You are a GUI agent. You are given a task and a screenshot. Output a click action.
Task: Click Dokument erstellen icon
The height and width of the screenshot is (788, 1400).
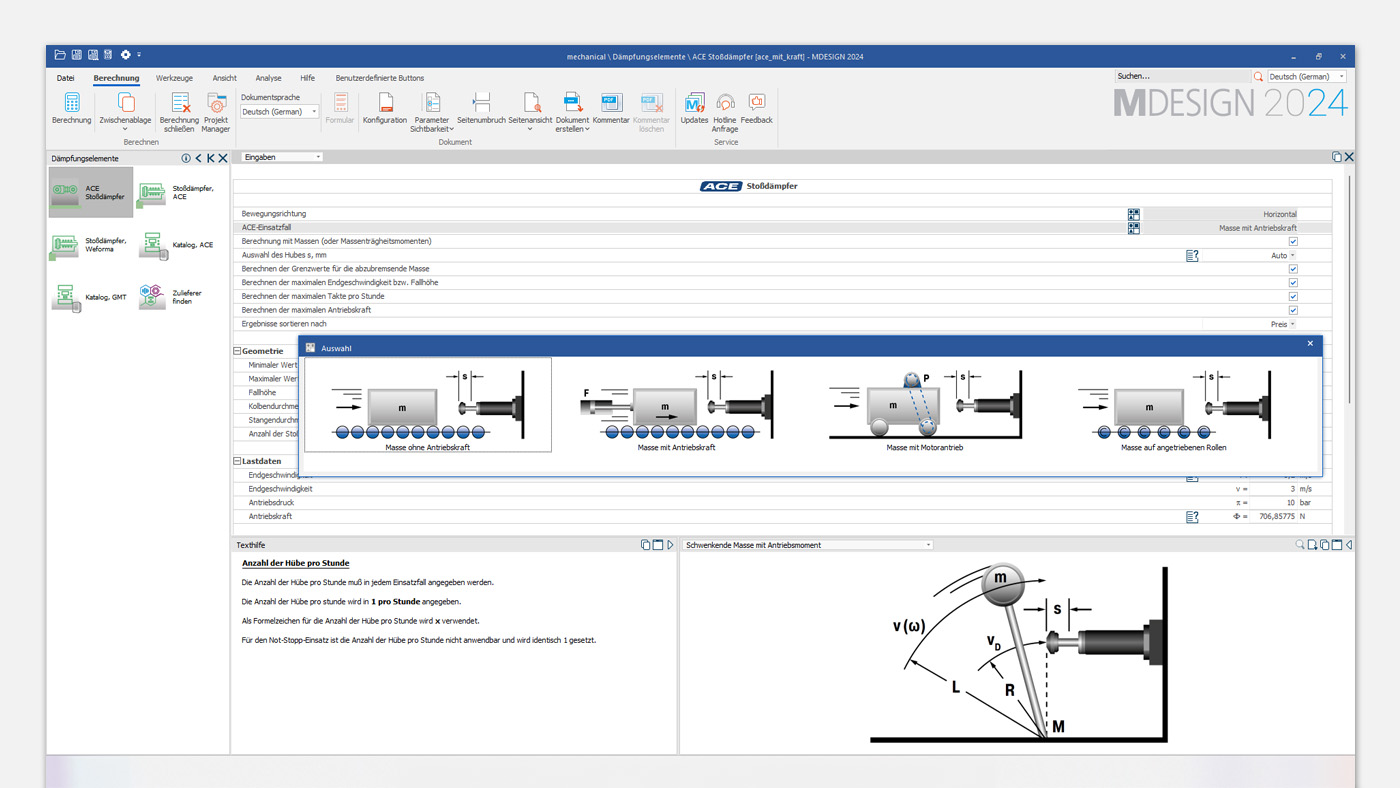pyautogui.click(x=572, y=103)
